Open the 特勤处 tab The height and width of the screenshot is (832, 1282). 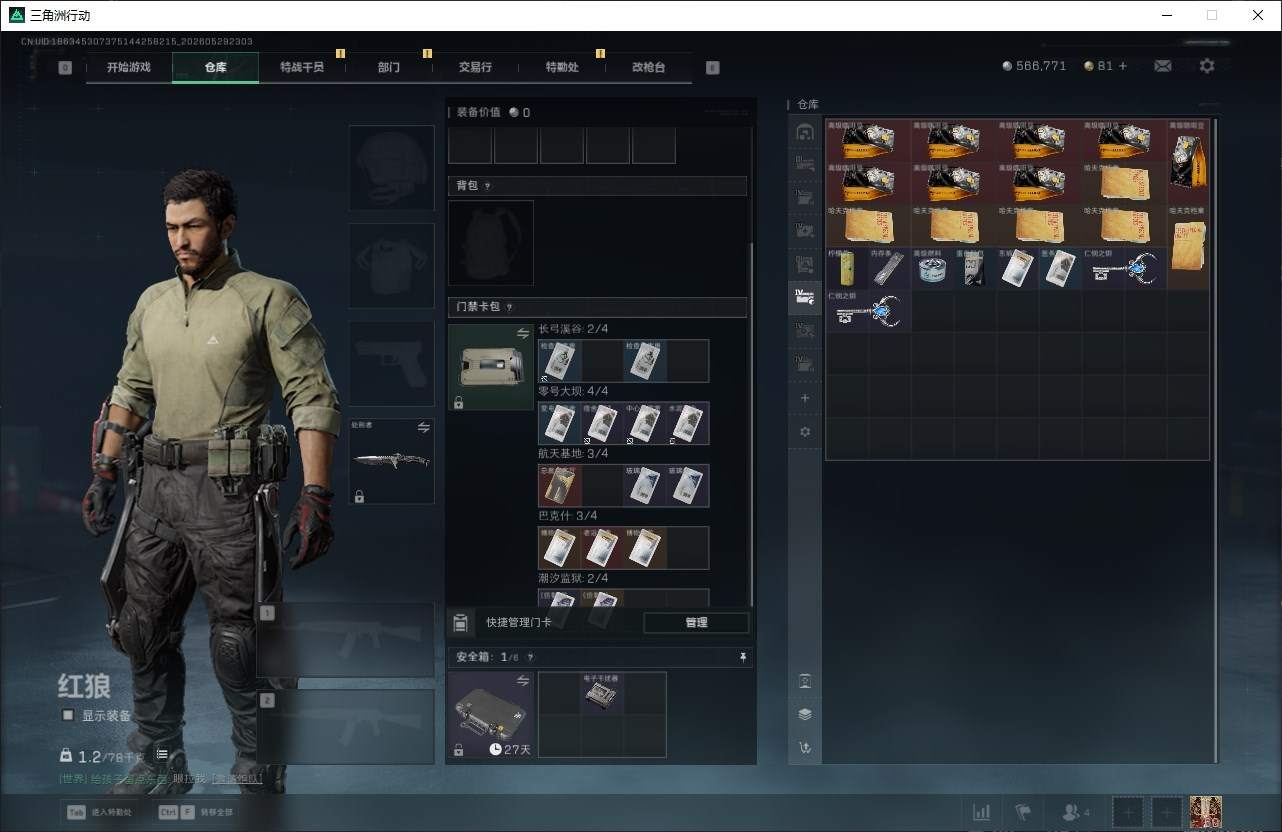(562, 67)
